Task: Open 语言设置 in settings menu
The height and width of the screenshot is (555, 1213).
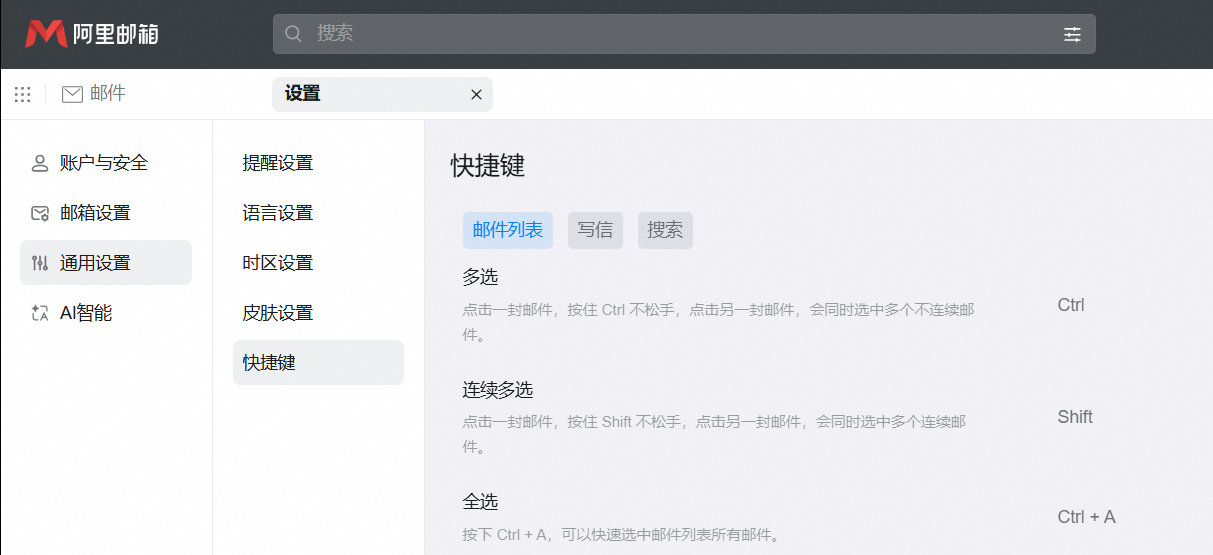Action: tap(278, 213)
